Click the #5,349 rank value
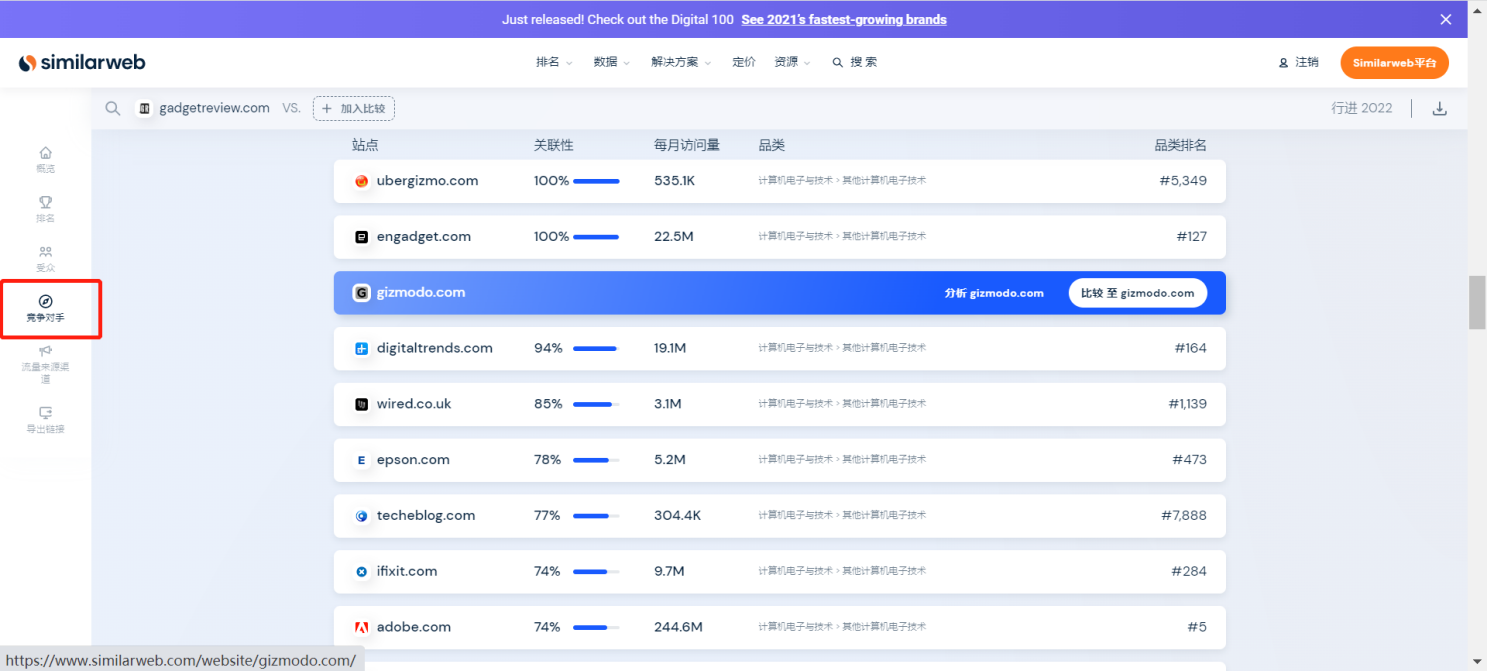Image resolution: width=1487 pixels, height=671 pixels. pyautogui.click(x=1182, y=181)
